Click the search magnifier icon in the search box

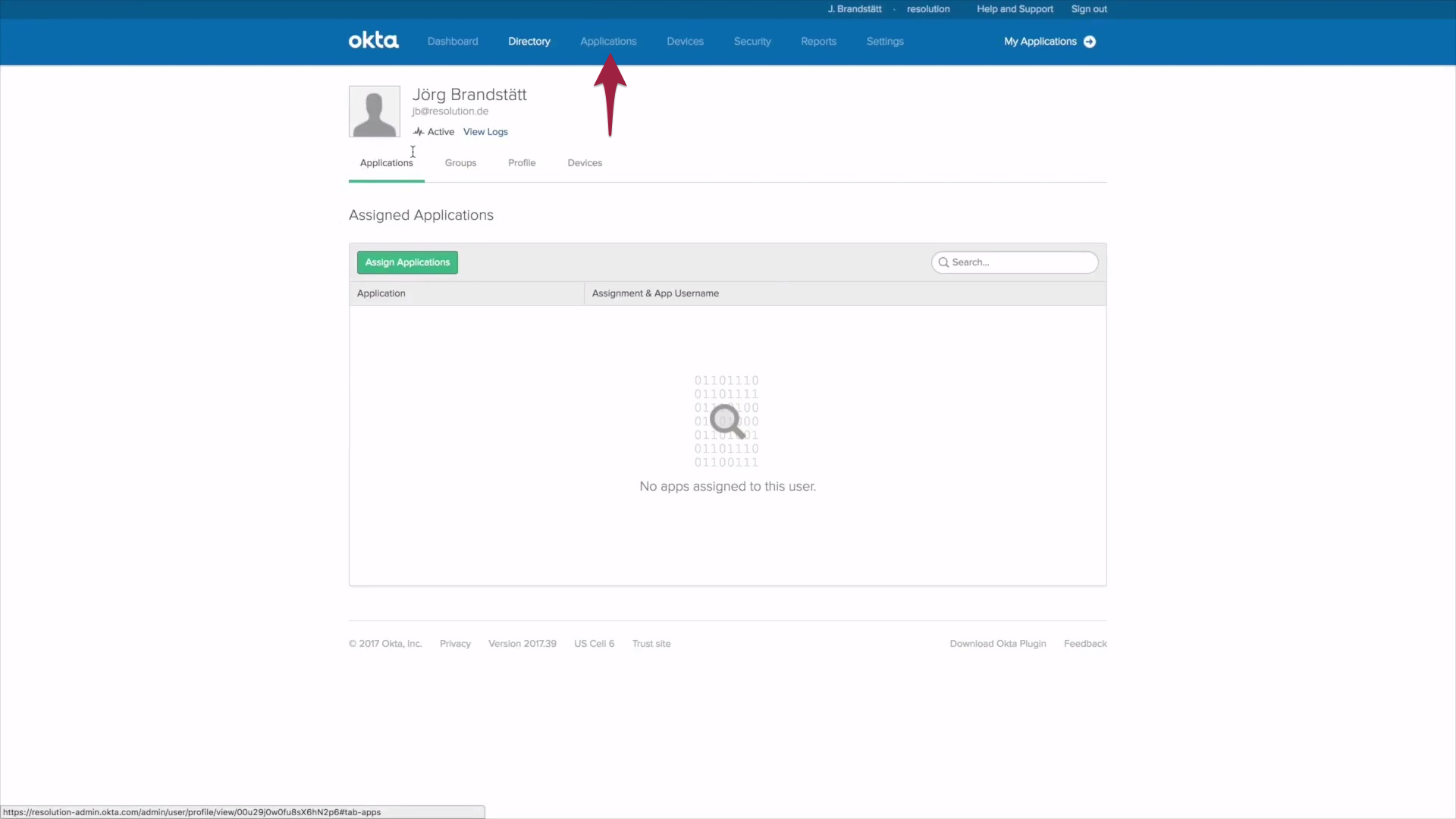click(943, 262)
